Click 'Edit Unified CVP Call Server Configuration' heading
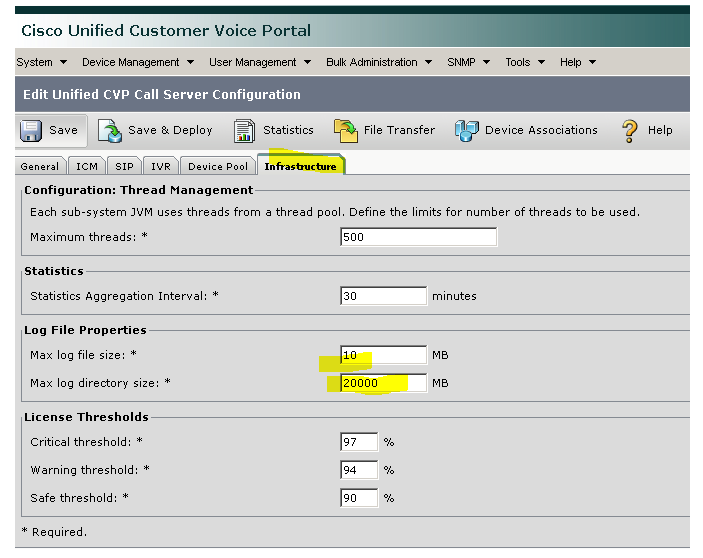The width and height of the screenshot is (703, 558). pos(162,95)
